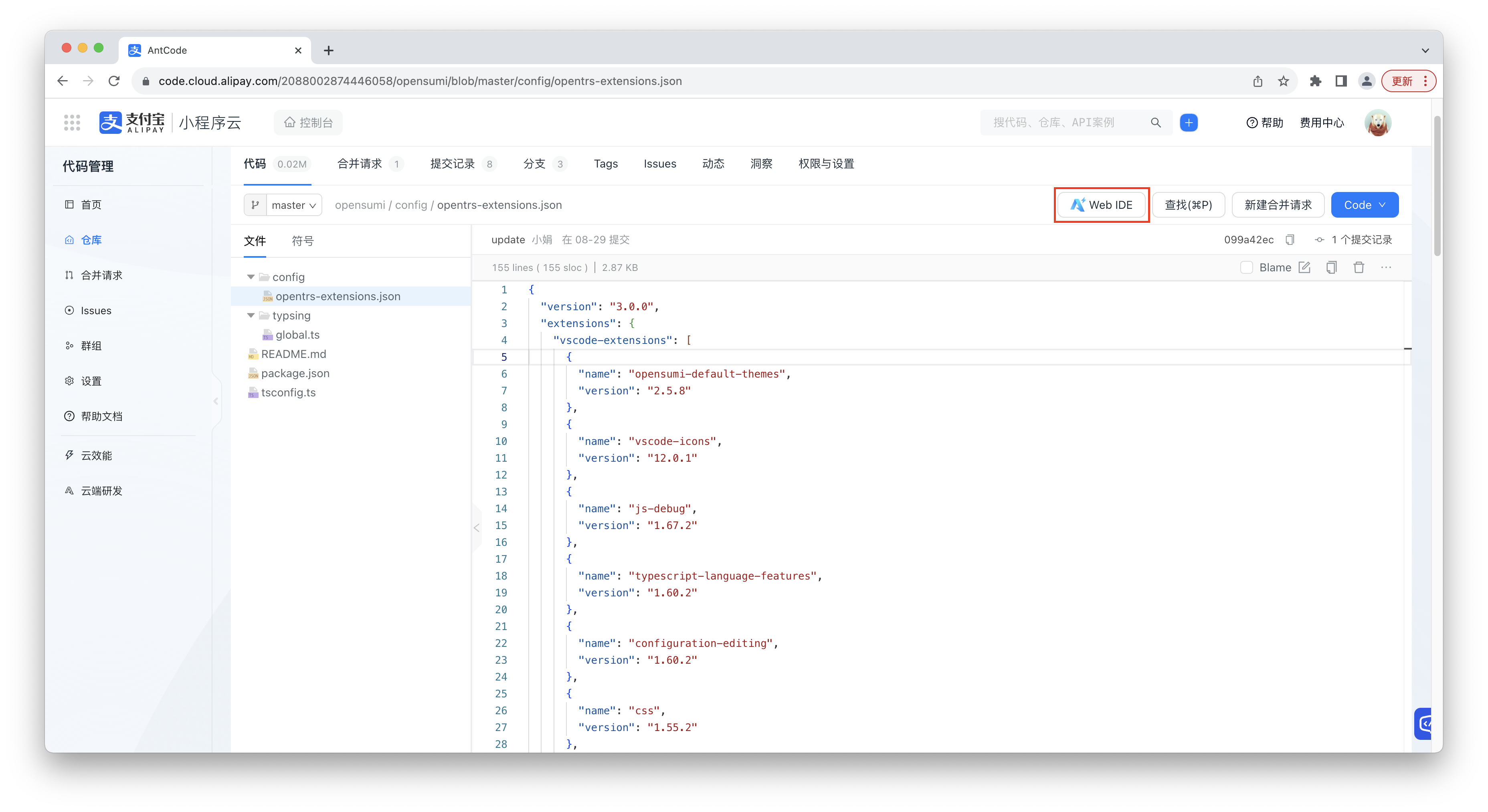Open the file edit pencil icon
Viewport: 1488px width, 812px height.
tap(1304, 267)
